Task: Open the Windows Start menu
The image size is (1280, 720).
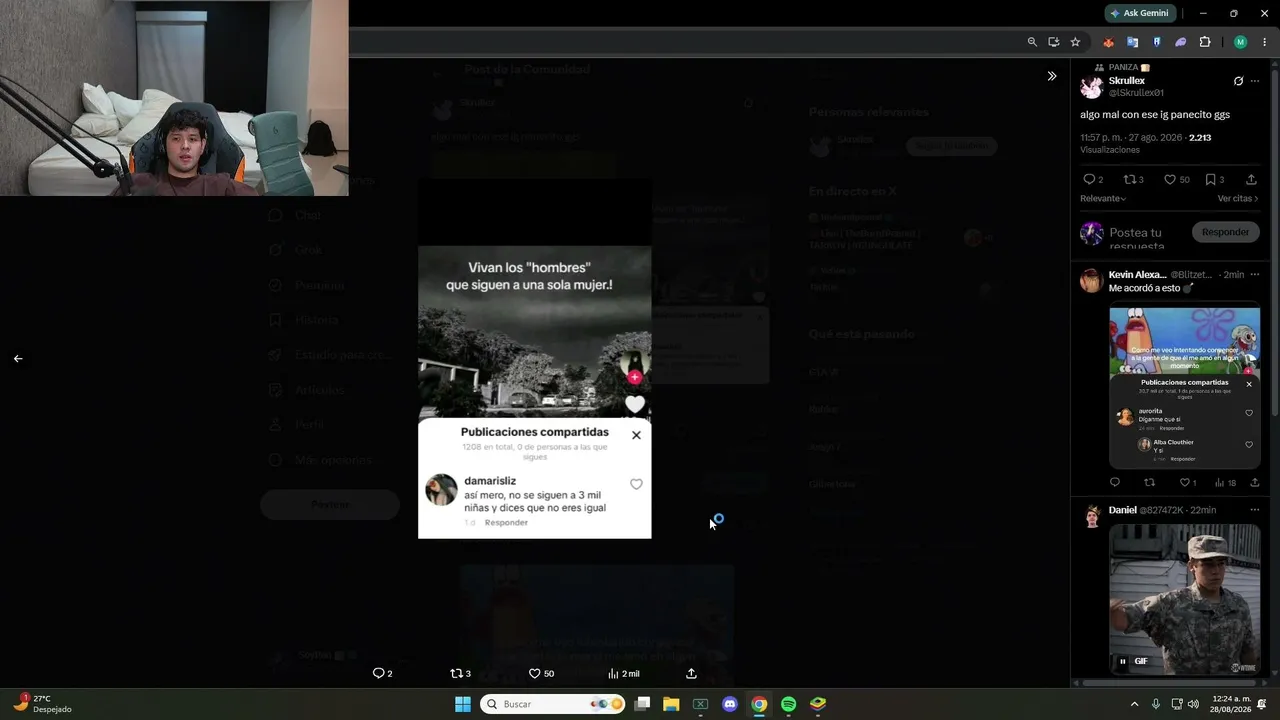Action: tap(463, 704)
